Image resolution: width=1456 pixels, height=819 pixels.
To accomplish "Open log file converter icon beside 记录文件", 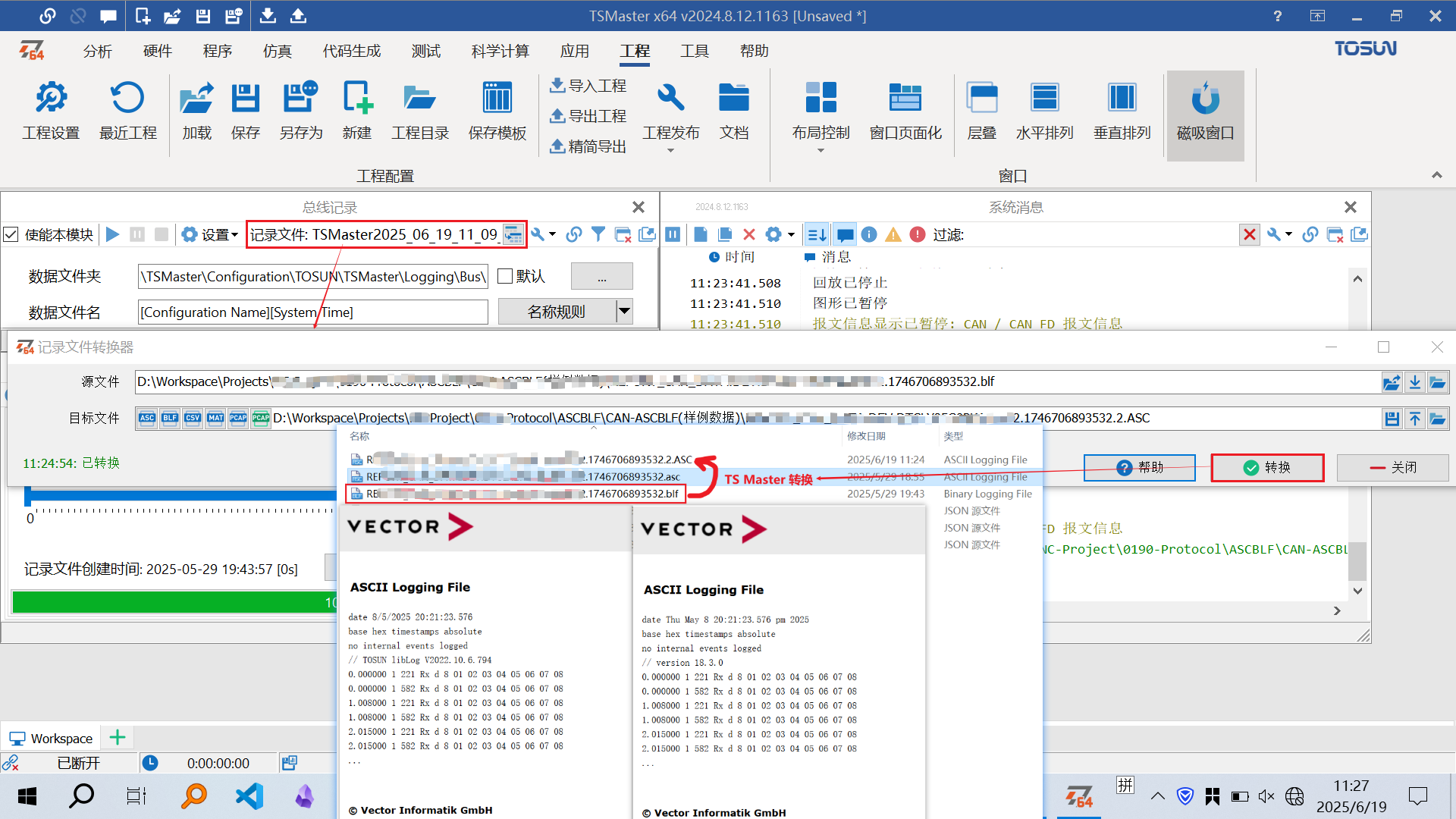I will (x=513, y=234).
